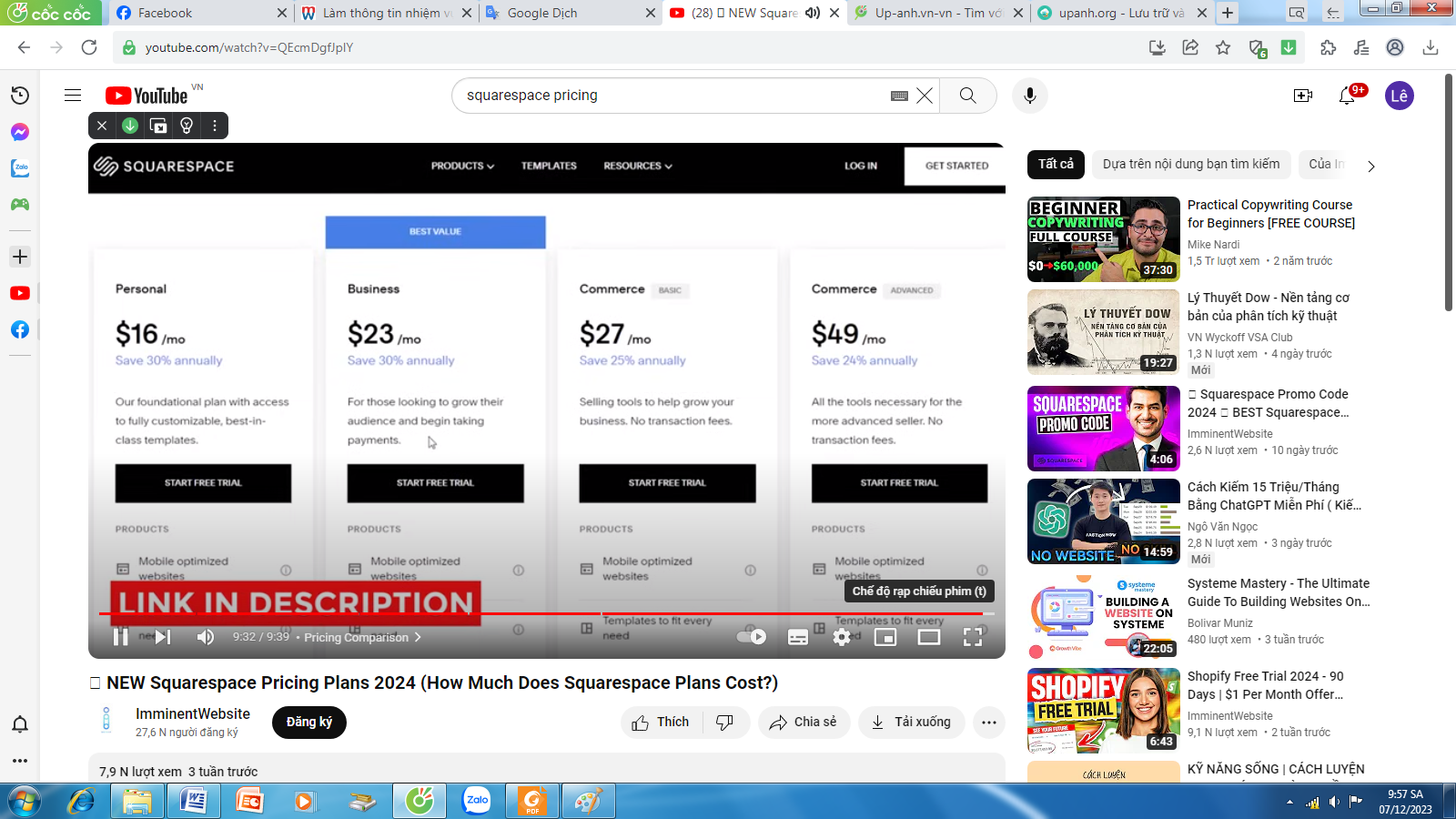This screenshot has width=1456, height=819.
Task: Expand the Pricing Comparison chapter chevron
Action: 418,637
